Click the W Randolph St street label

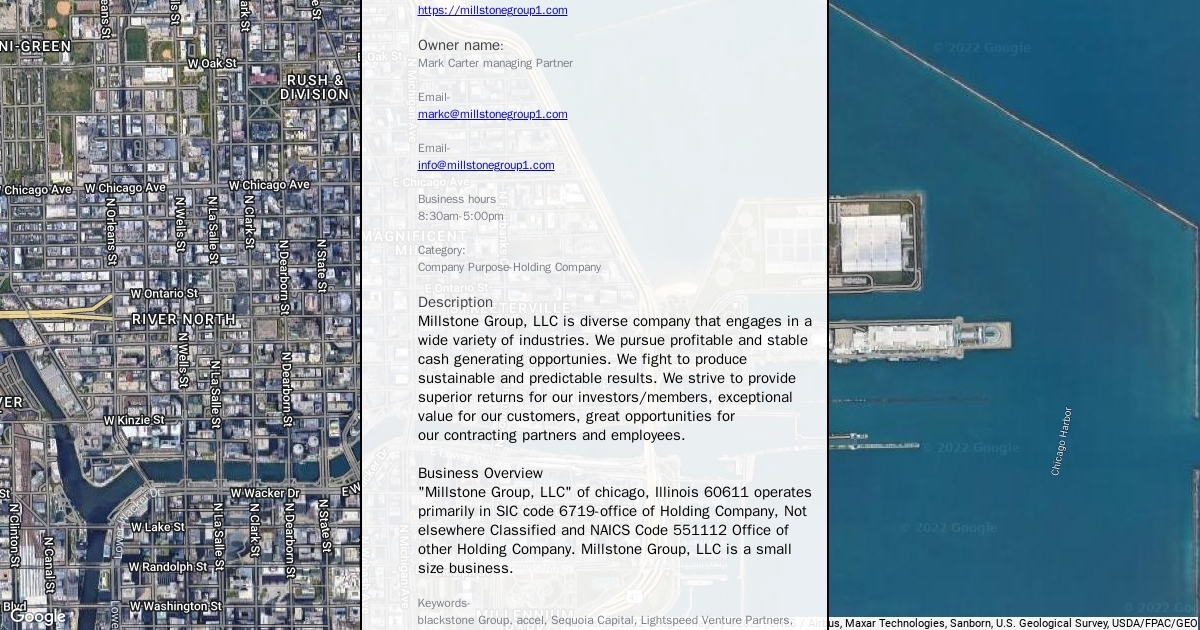pos(168,567)
